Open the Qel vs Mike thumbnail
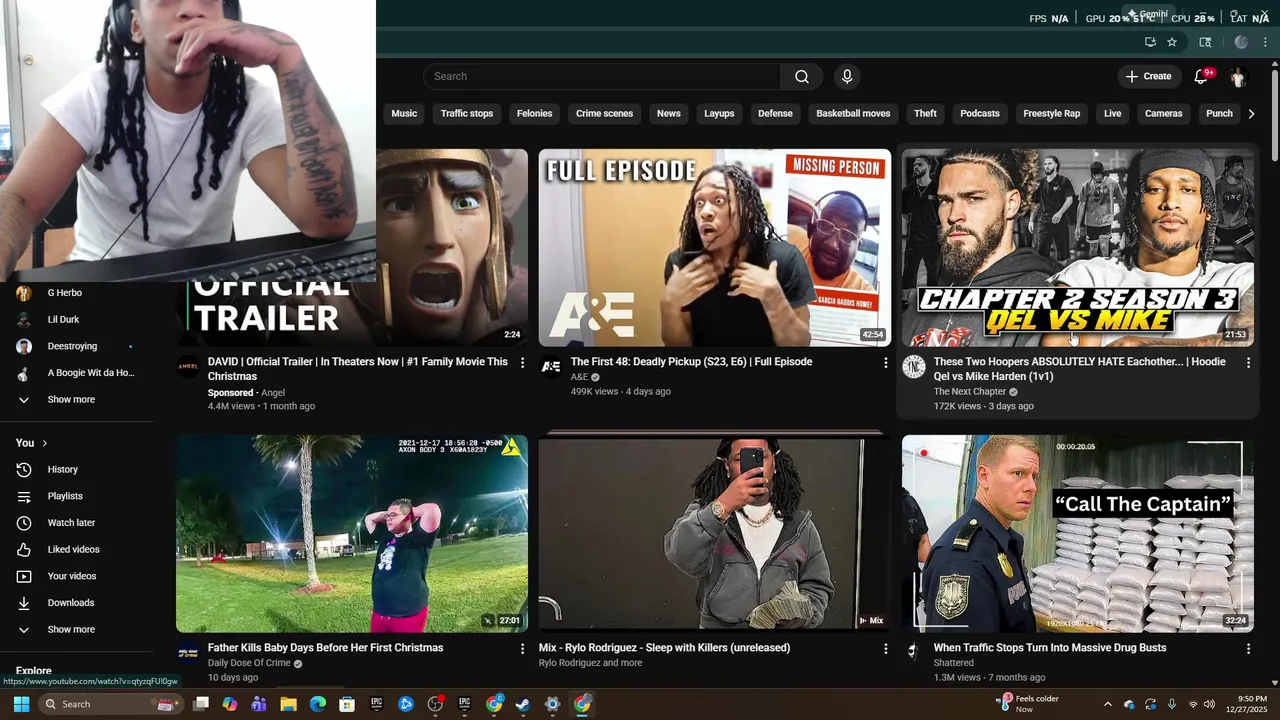Image resolution: width=1280 pixels, height=720 pixels. [1077, 247]
